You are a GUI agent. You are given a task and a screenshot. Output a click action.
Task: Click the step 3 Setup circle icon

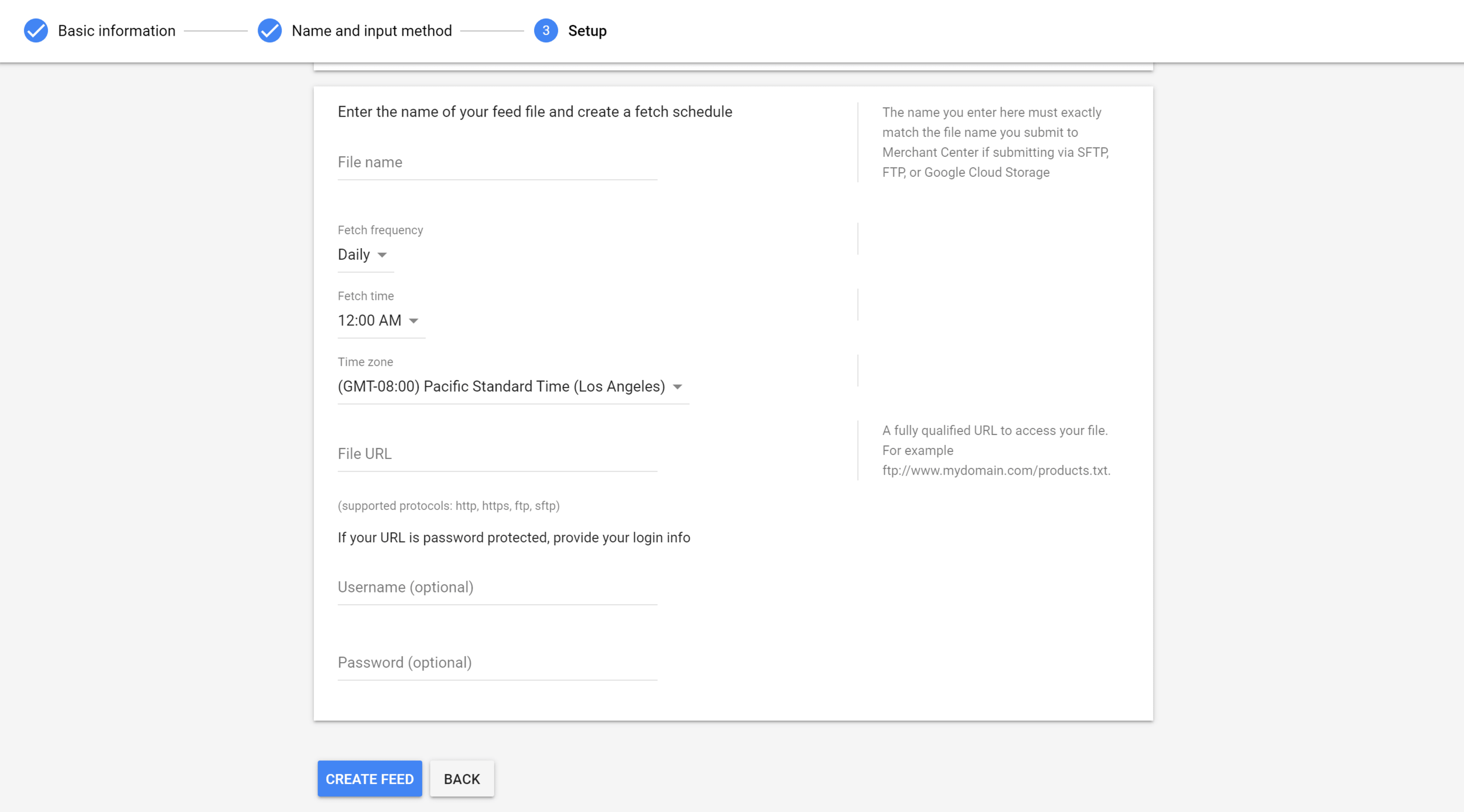[x=545, y=30]
